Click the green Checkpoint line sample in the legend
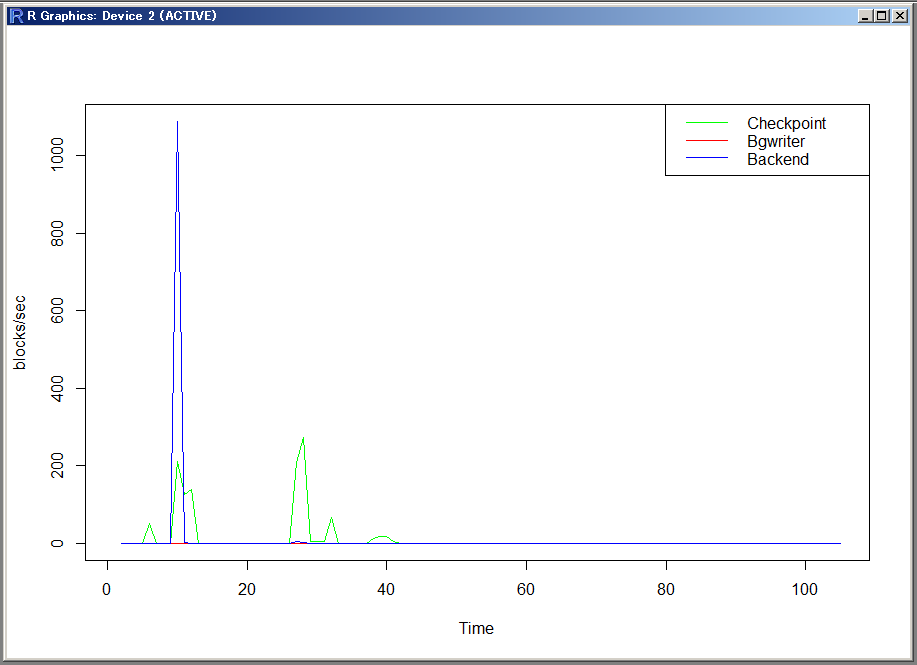The width and height of the screenshot is (917, 665). (x=706, y=123)
